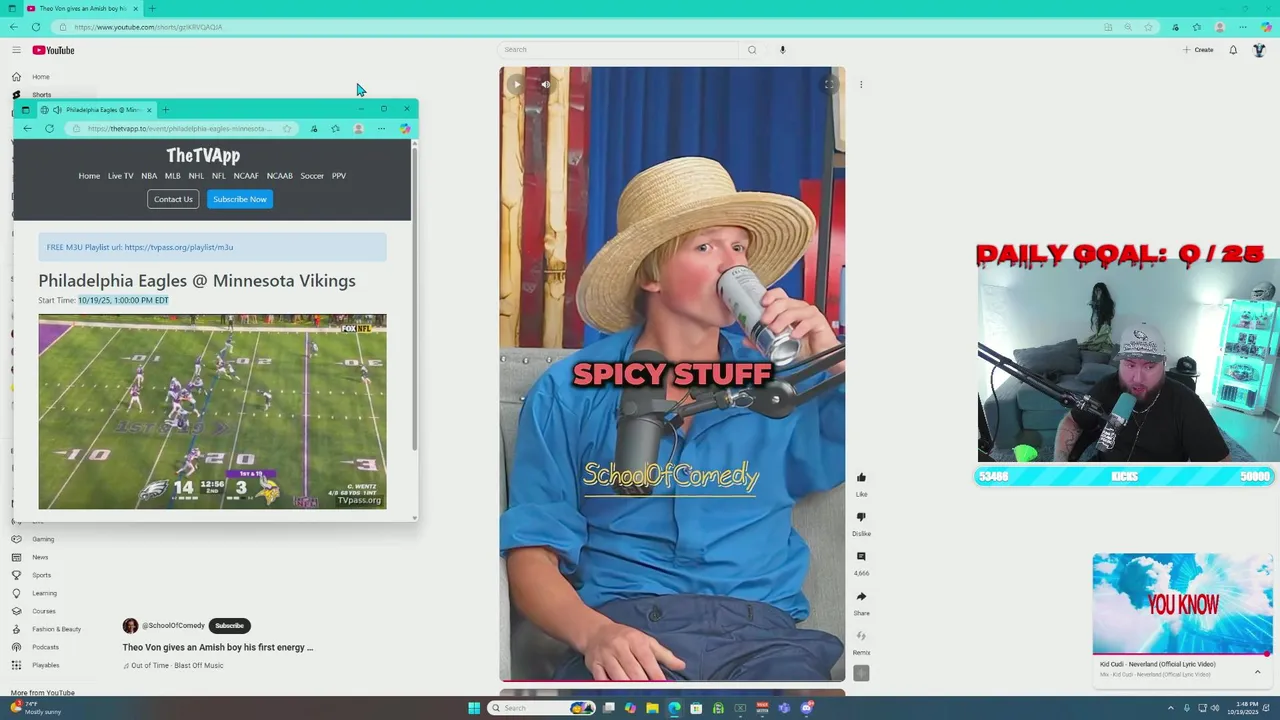Open the TheTVApp window three-dot browser menu

pos(381,129)
